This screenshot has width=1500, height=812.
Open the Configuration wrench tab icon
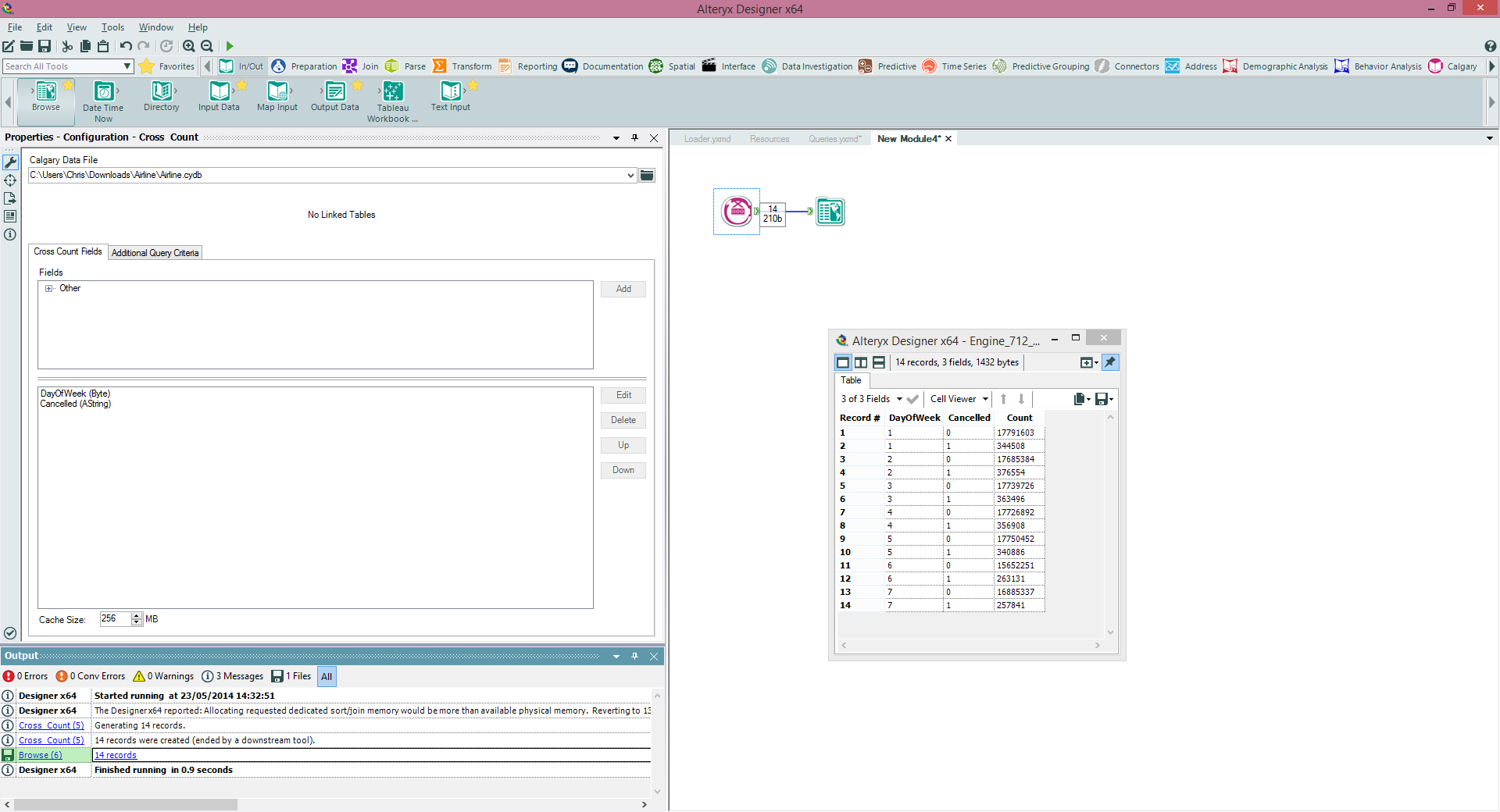[x=10, y=162]
